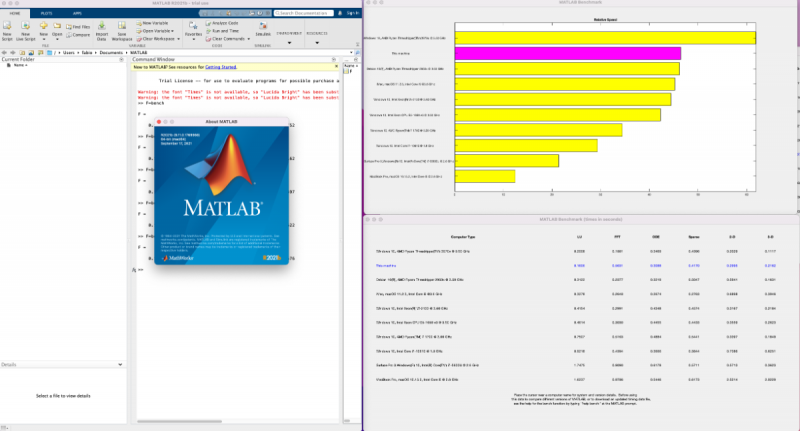This screenshot has width=800, height=431.
Task: Open Current Folder panel actions menu
Action: [121, 60]
